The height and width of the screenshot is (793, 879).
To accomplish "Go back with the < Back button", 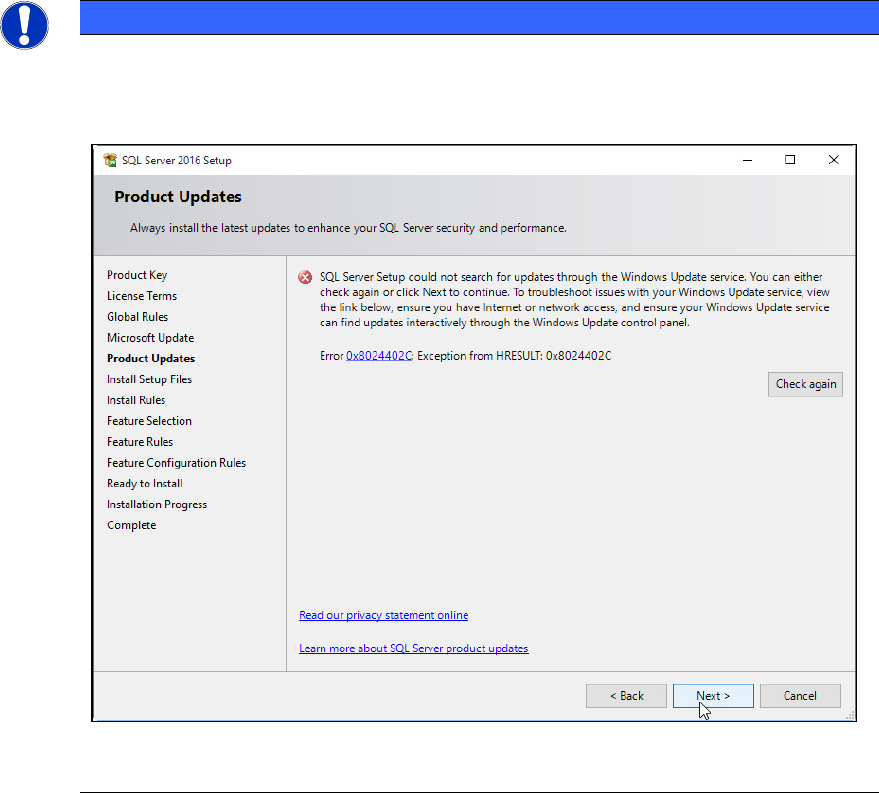I will [627, 696].
